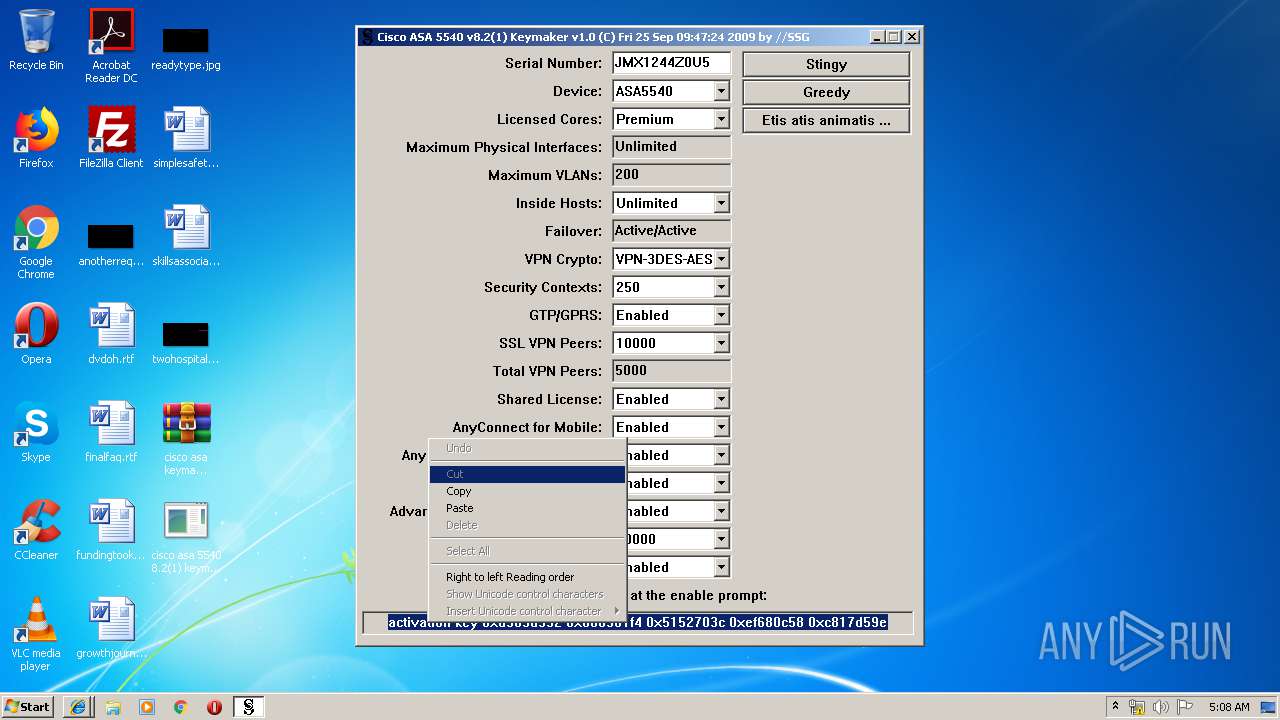Expand the GTP/GPRS dropdown
Viewport: 1280px width, 720px height.
[x=722, y=315]
